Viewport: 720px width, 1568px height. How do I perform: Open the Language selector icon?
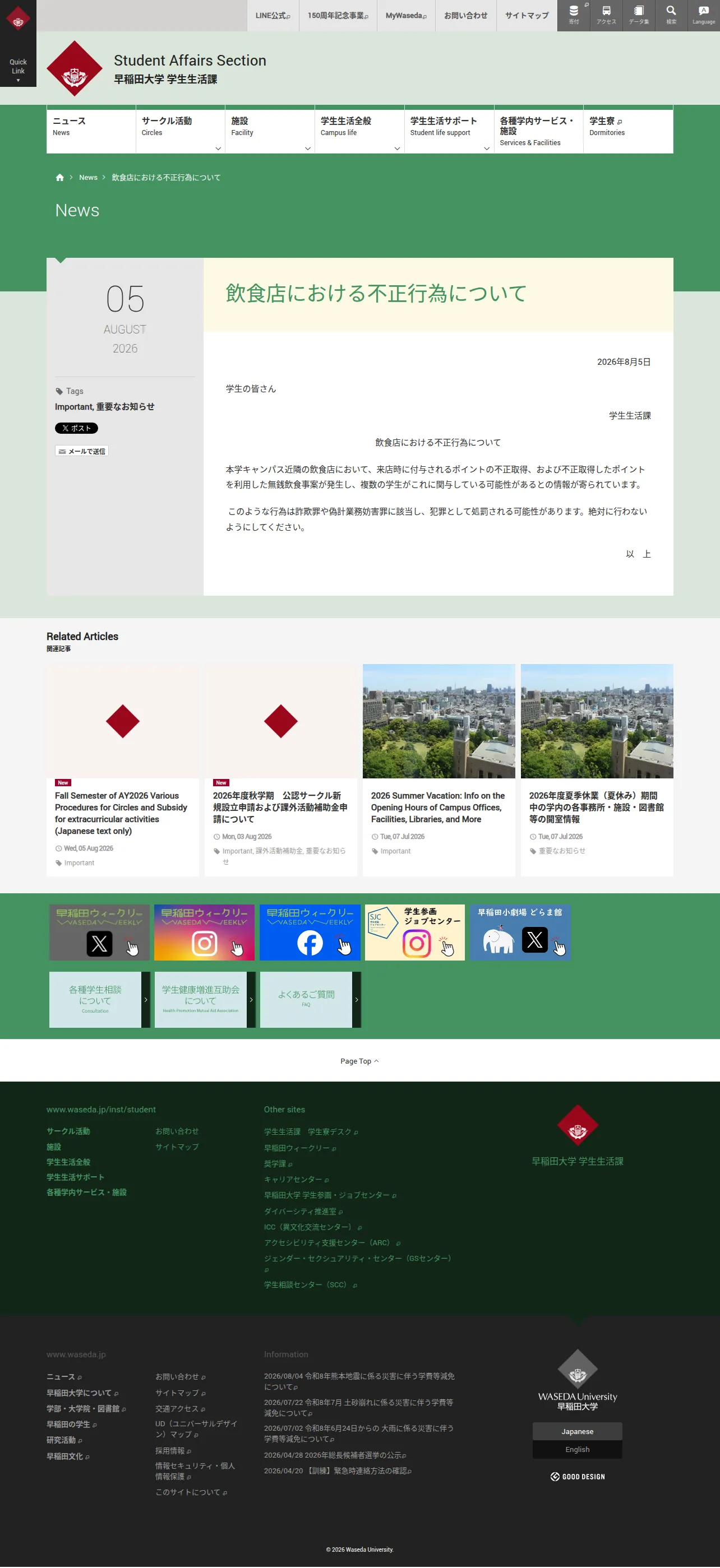[x=704, y=15]
